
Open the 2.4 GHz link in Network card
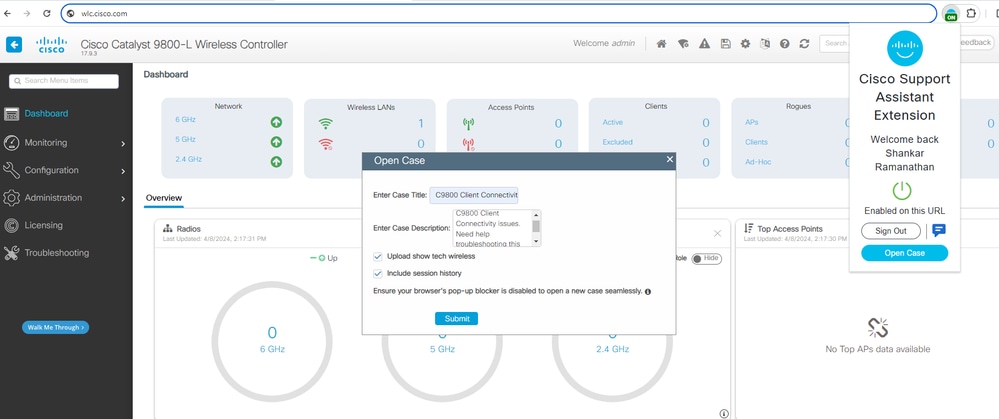[189, 159]
